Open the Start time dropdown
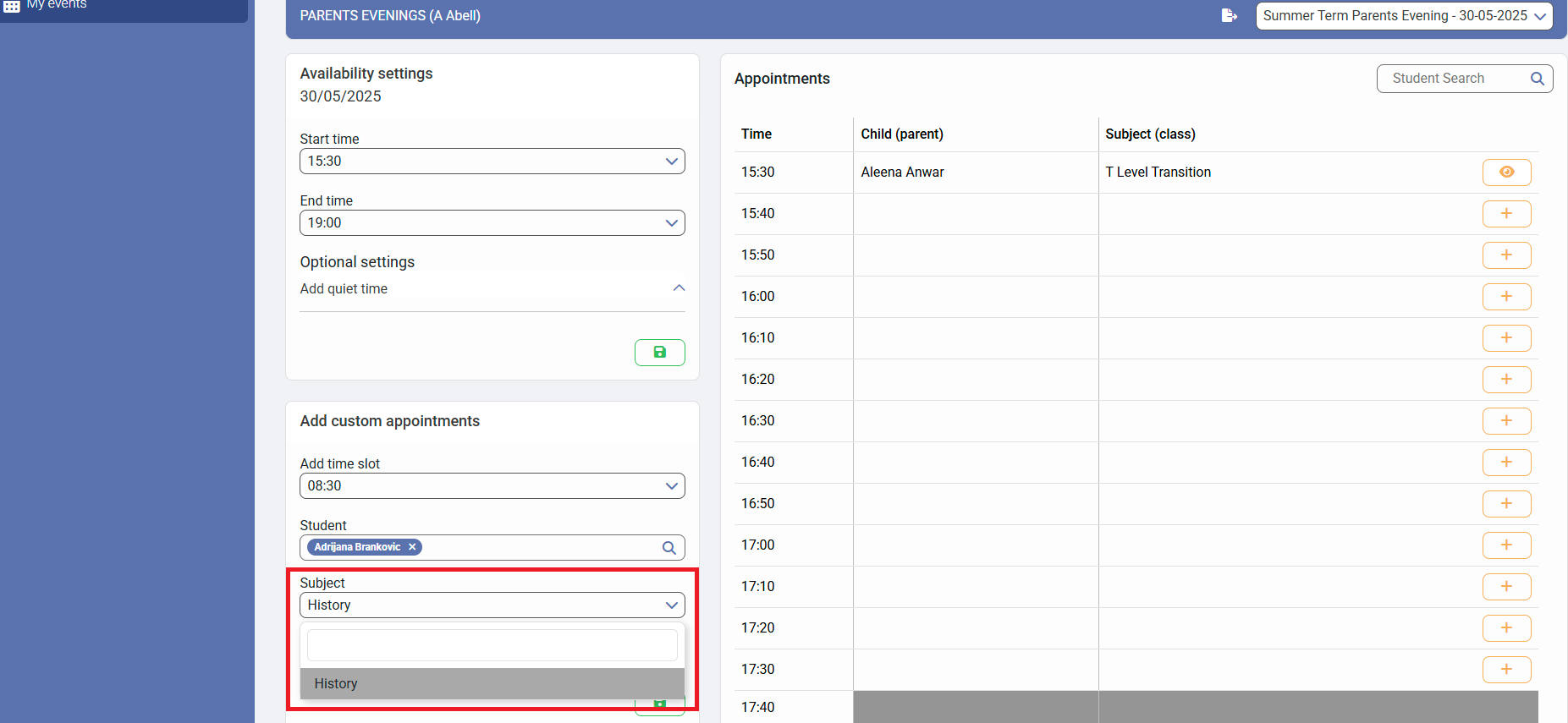This screenshot has height=723, width=1568. point(492,162)
